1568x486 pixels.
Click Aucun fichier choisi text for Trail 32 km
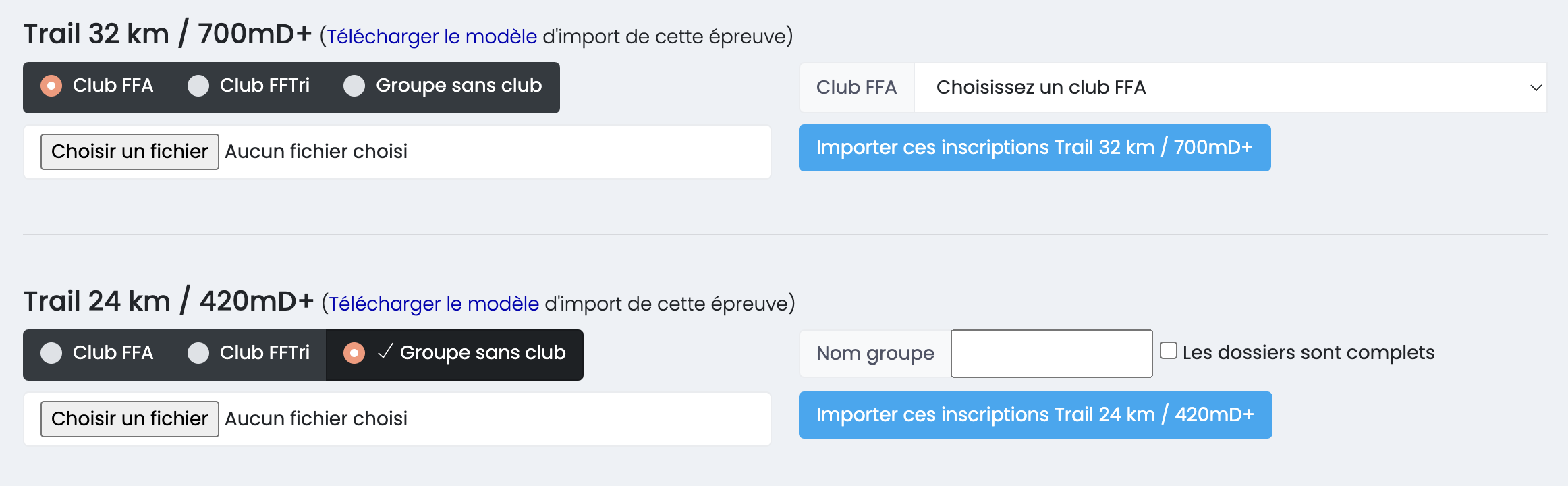[316, 152]
